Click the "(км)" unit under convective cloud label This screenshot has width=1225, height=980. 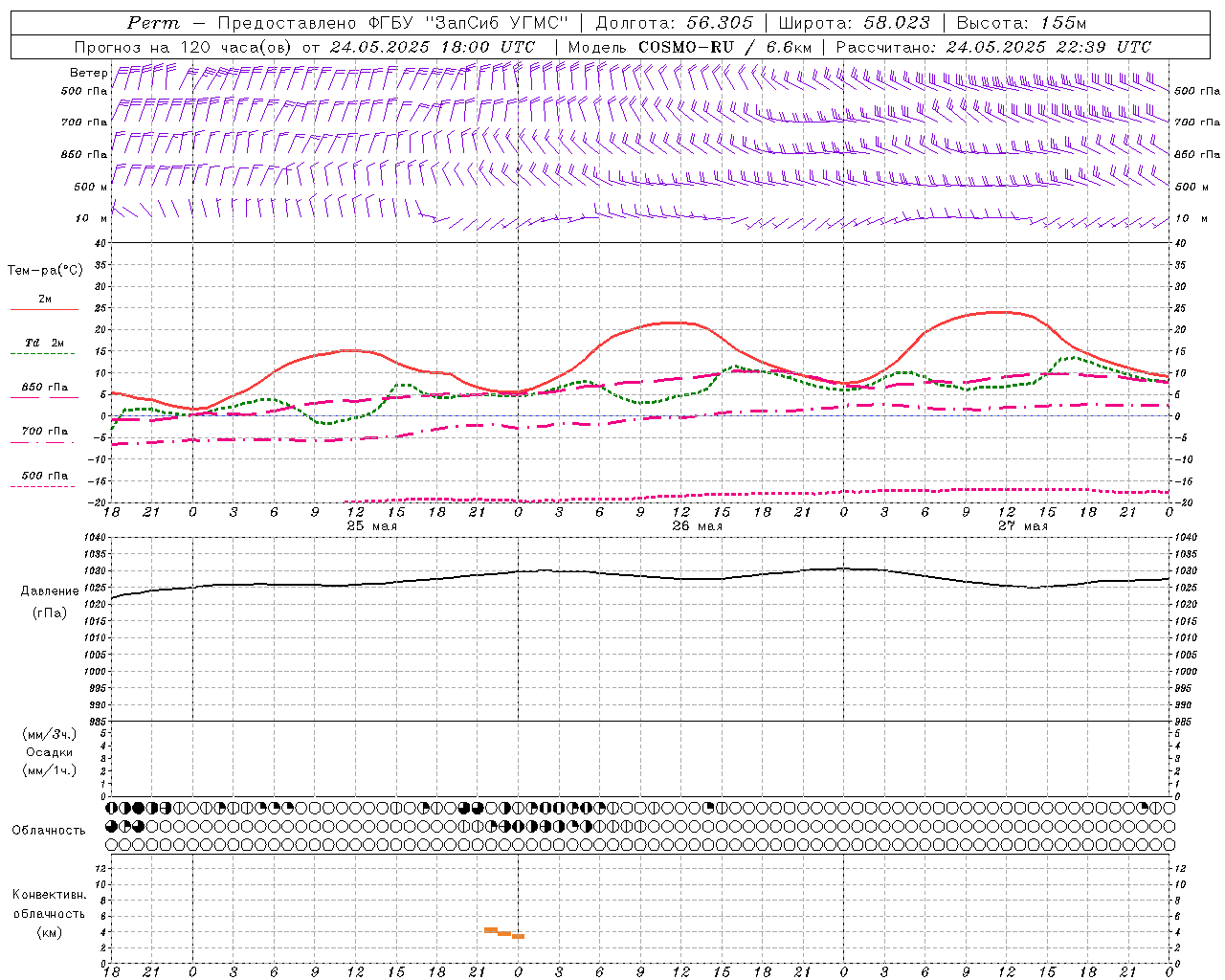(x=50, y=932)
